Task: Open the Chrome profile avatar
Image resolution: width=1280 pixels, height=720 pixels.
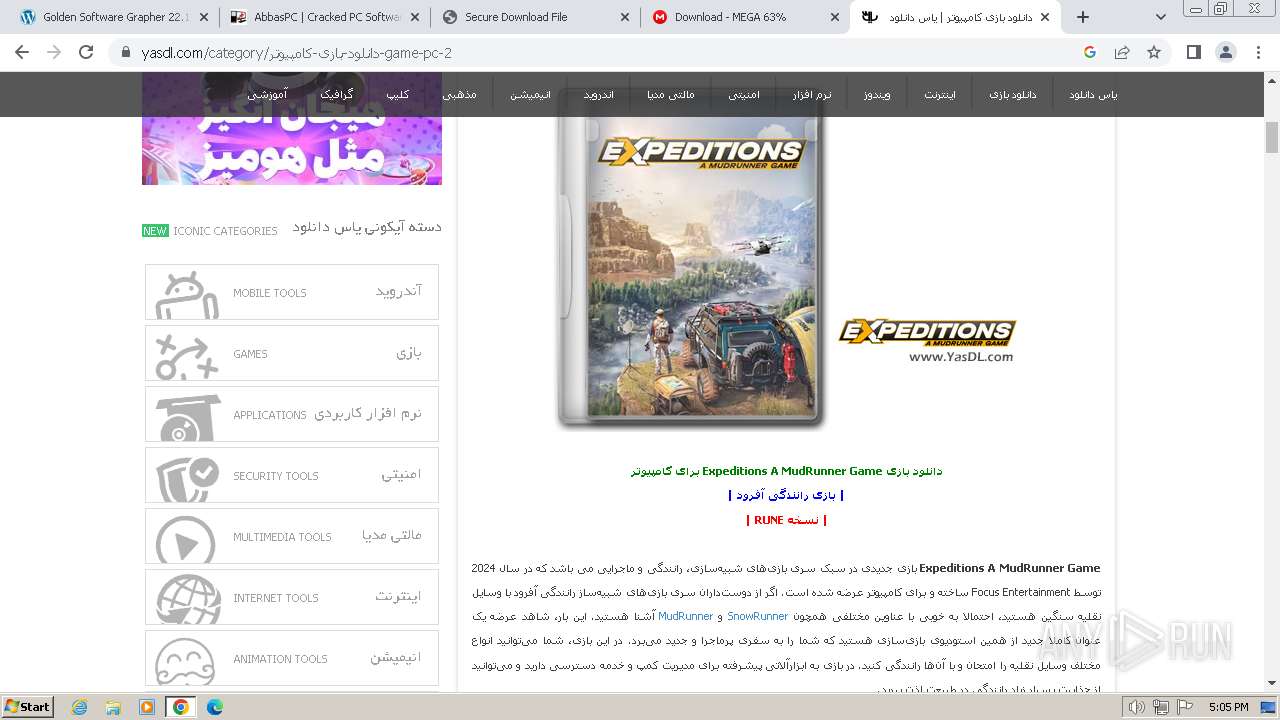Action: point(1226,52)
